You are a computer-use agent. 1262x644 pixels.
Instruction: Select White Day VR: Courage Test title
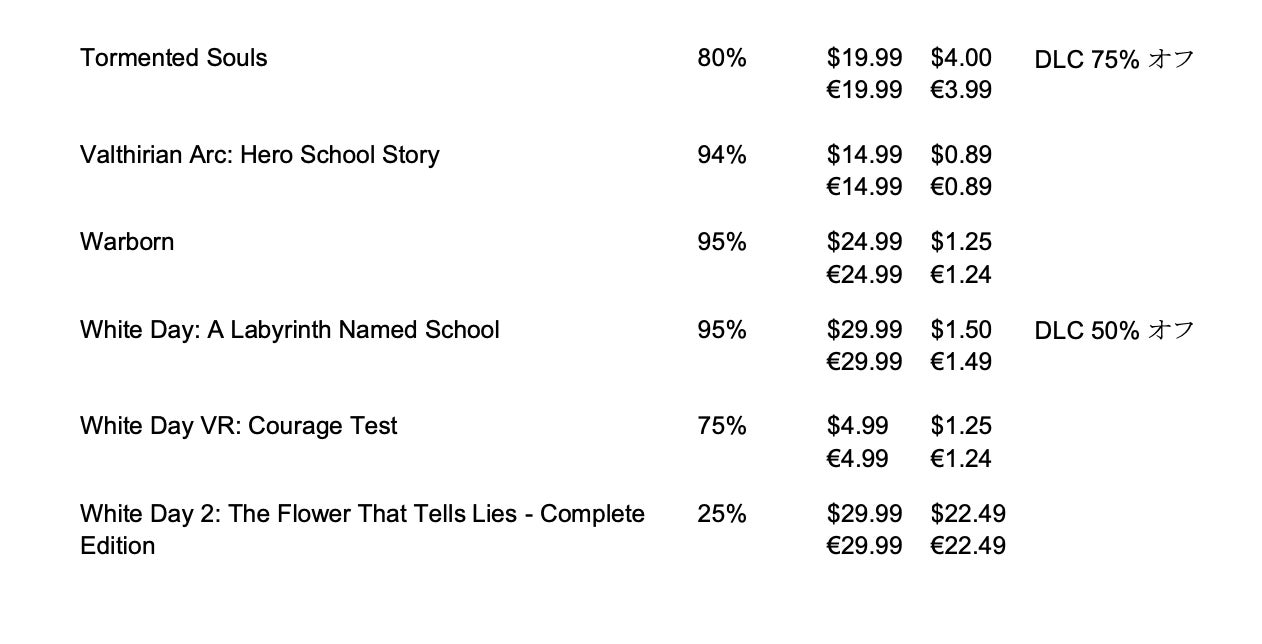[x=238, y=426]
